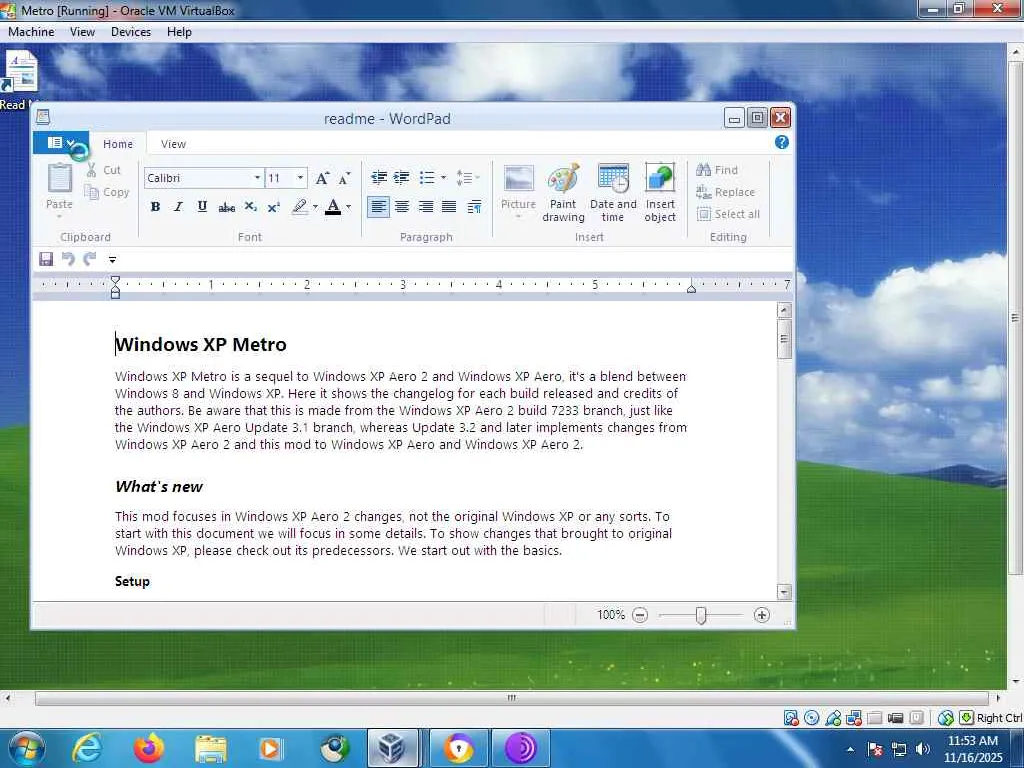Viewport: 1024px width, 768px height.
Task: Switch to the Home ribbon tab
Action: click(118, 144)
